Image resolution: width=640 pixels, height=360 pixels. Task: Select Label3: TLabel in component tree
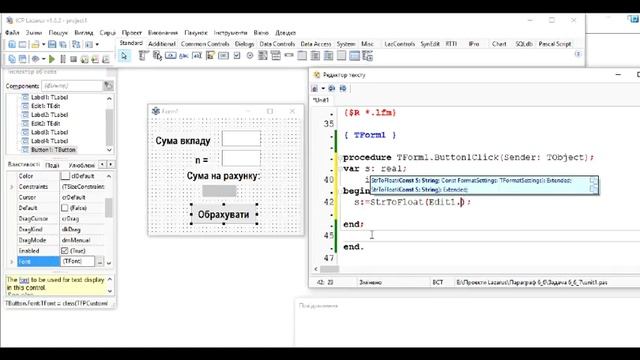(49, 132)
